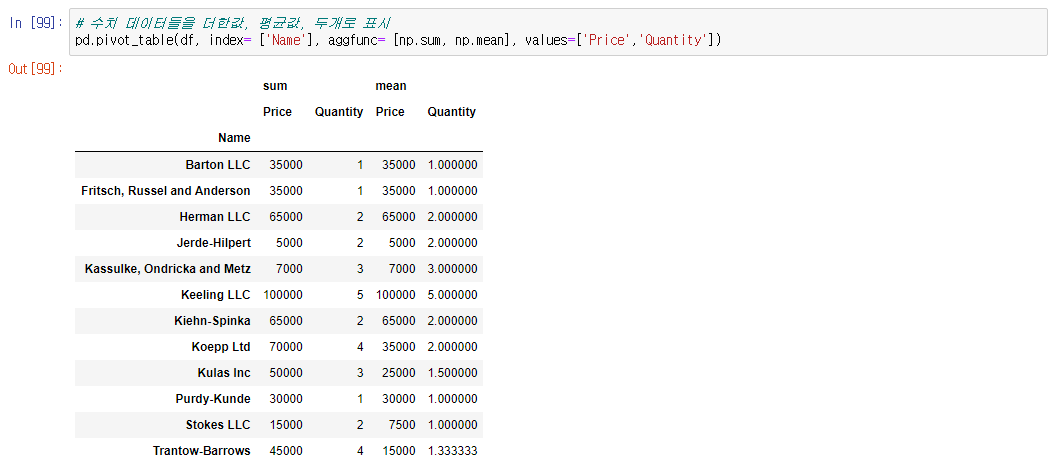Select the Purdy-Kunde row label
Viewport: 1057px width, 472px height.
tap(214, 399)
